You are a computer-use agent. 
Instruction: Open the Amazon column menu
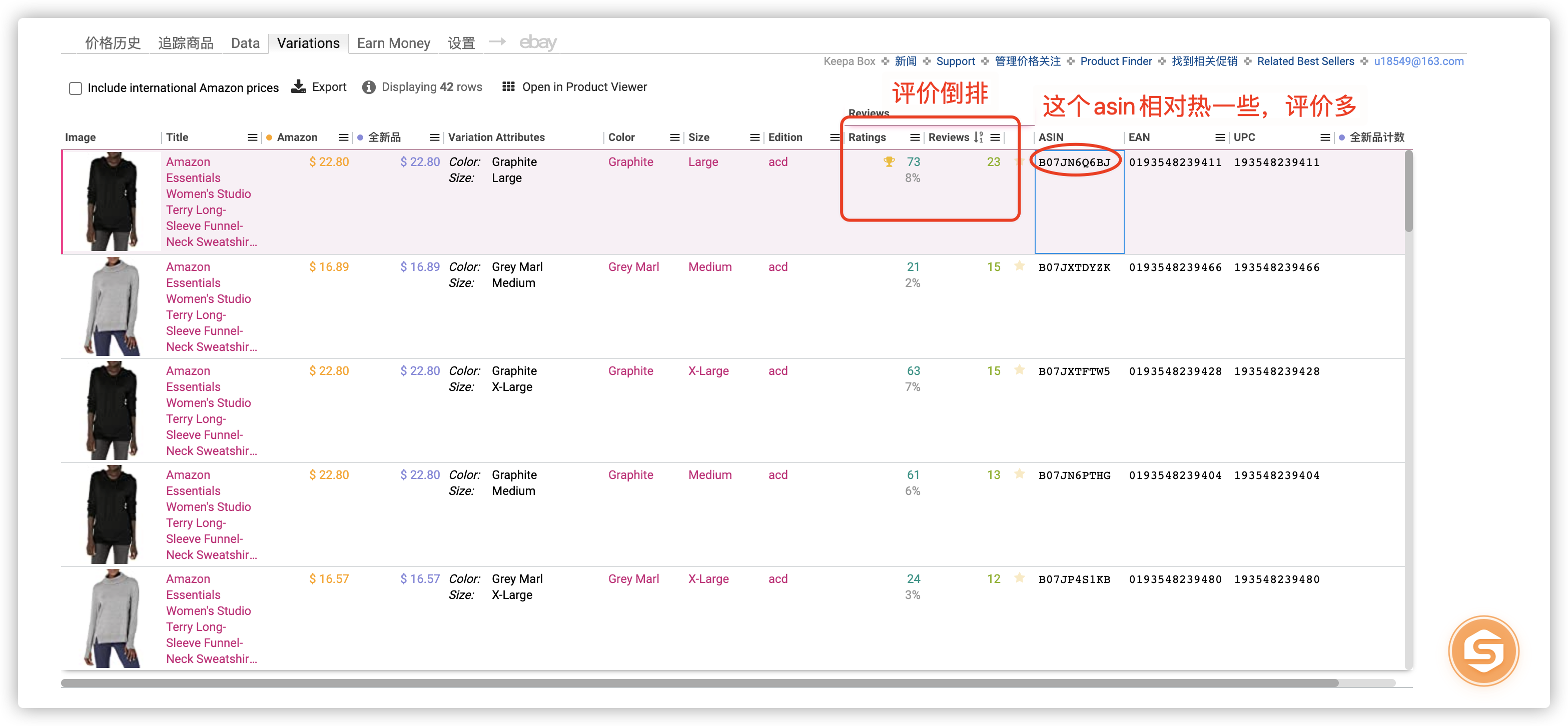pyautogui.click(x=344, y=137)
